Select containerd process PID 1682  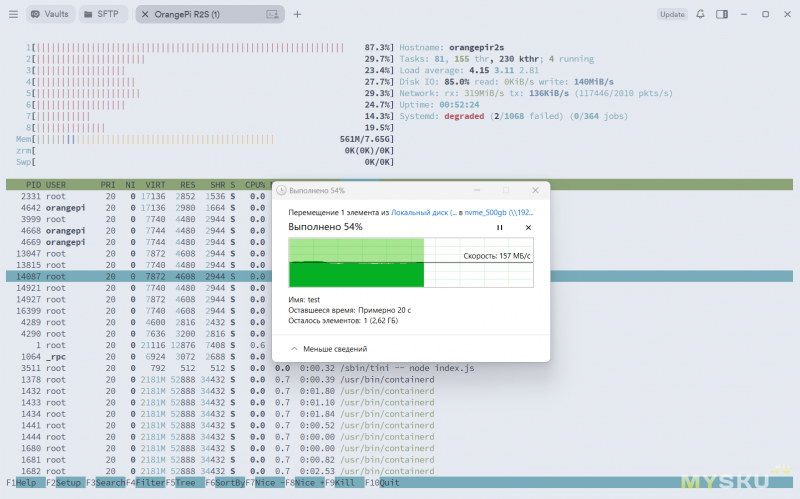(399, 471)
